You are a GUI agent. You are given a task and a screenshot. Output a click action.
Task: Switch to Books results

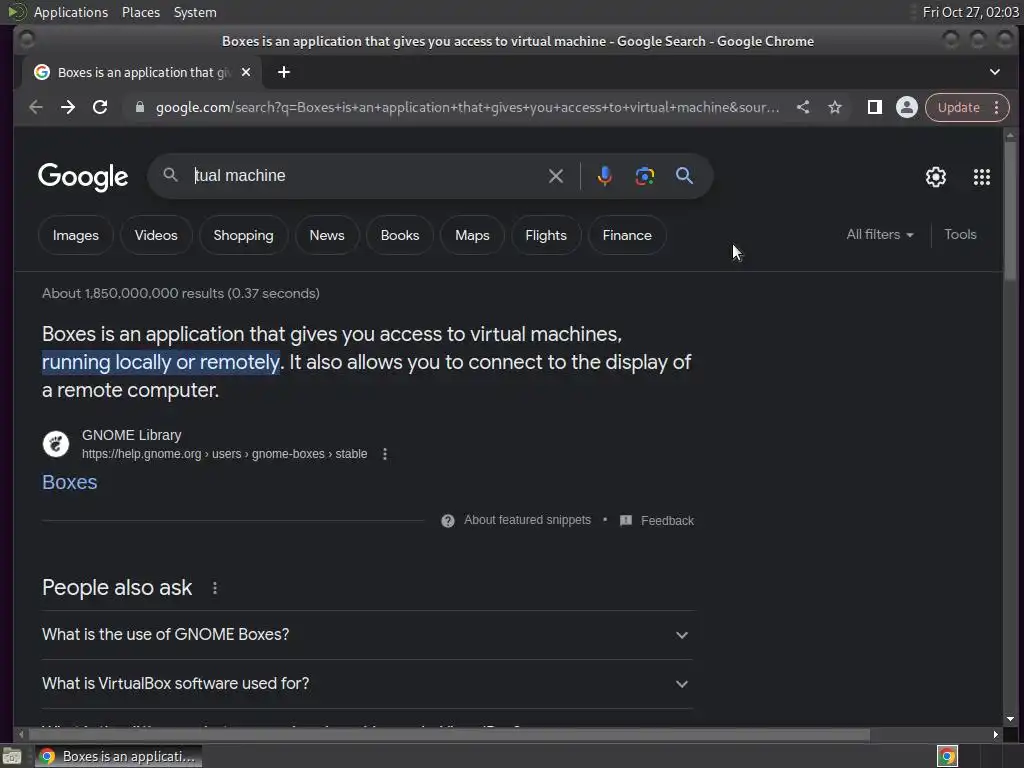pyautogui.click(x=400, y=235)
